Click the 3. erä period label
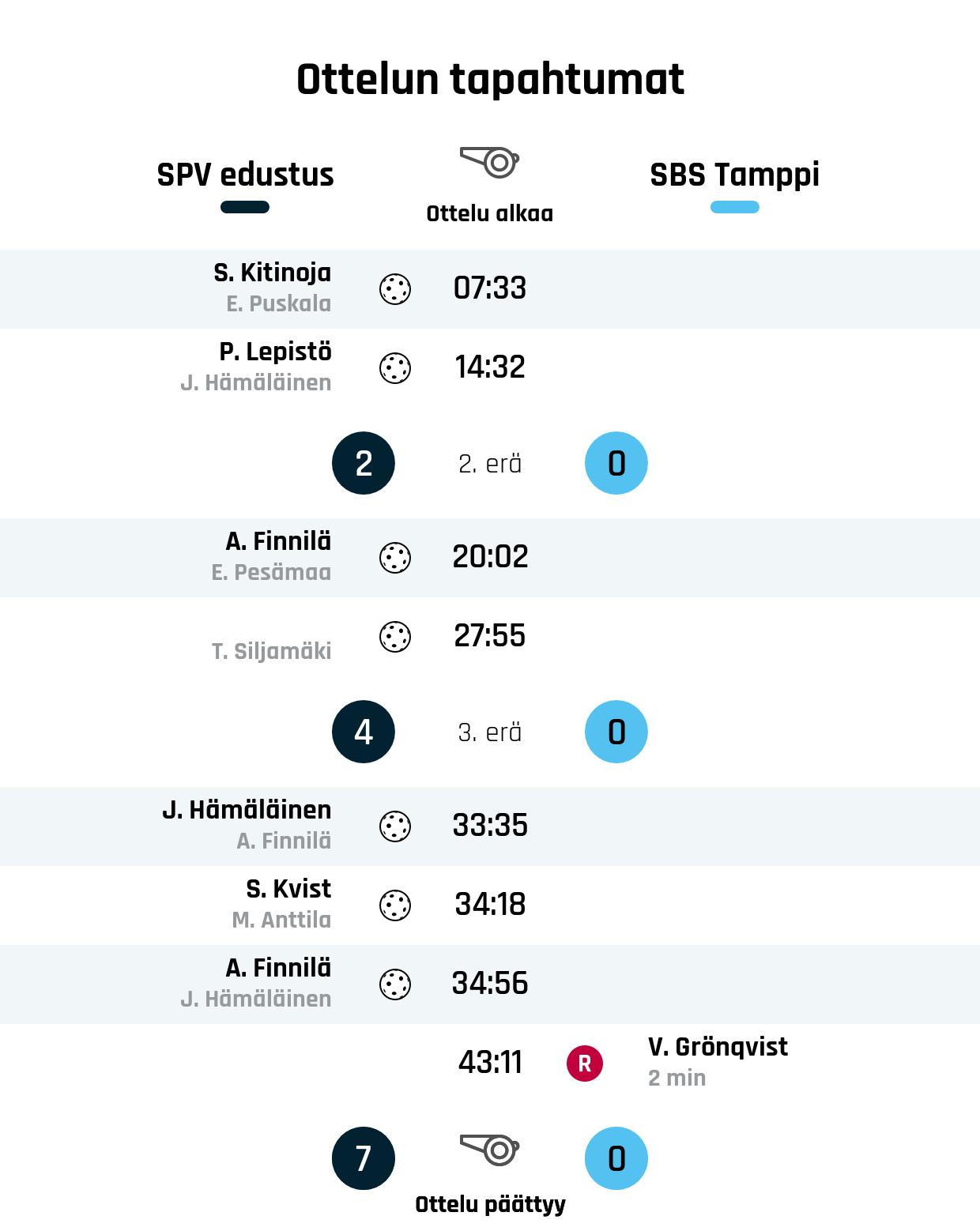This screenshot has height=1231, width=980. (x=490, y=732)
